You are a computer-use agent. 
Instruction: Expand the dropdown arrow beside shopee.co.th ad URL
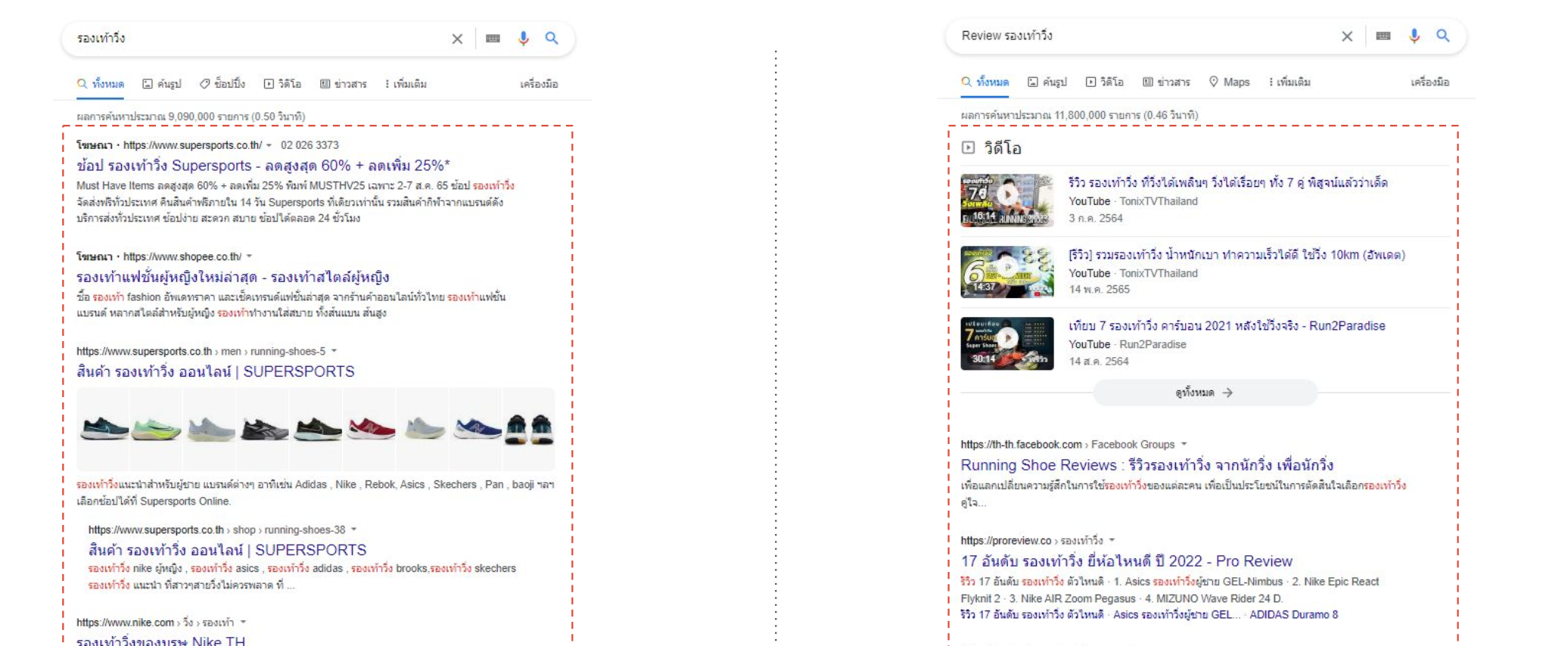[x=249, y=256]
